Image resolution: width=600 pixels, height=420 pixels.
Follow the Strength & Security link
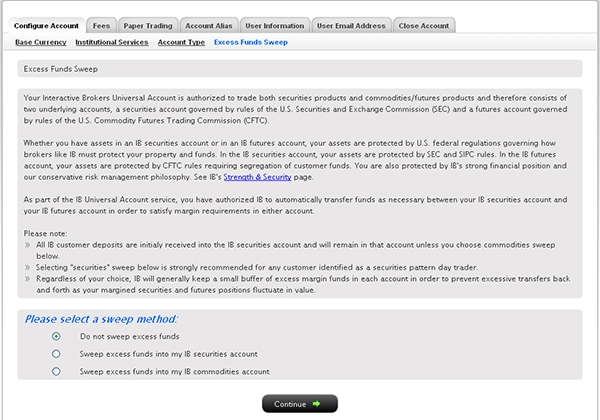[x=257, y=177]
